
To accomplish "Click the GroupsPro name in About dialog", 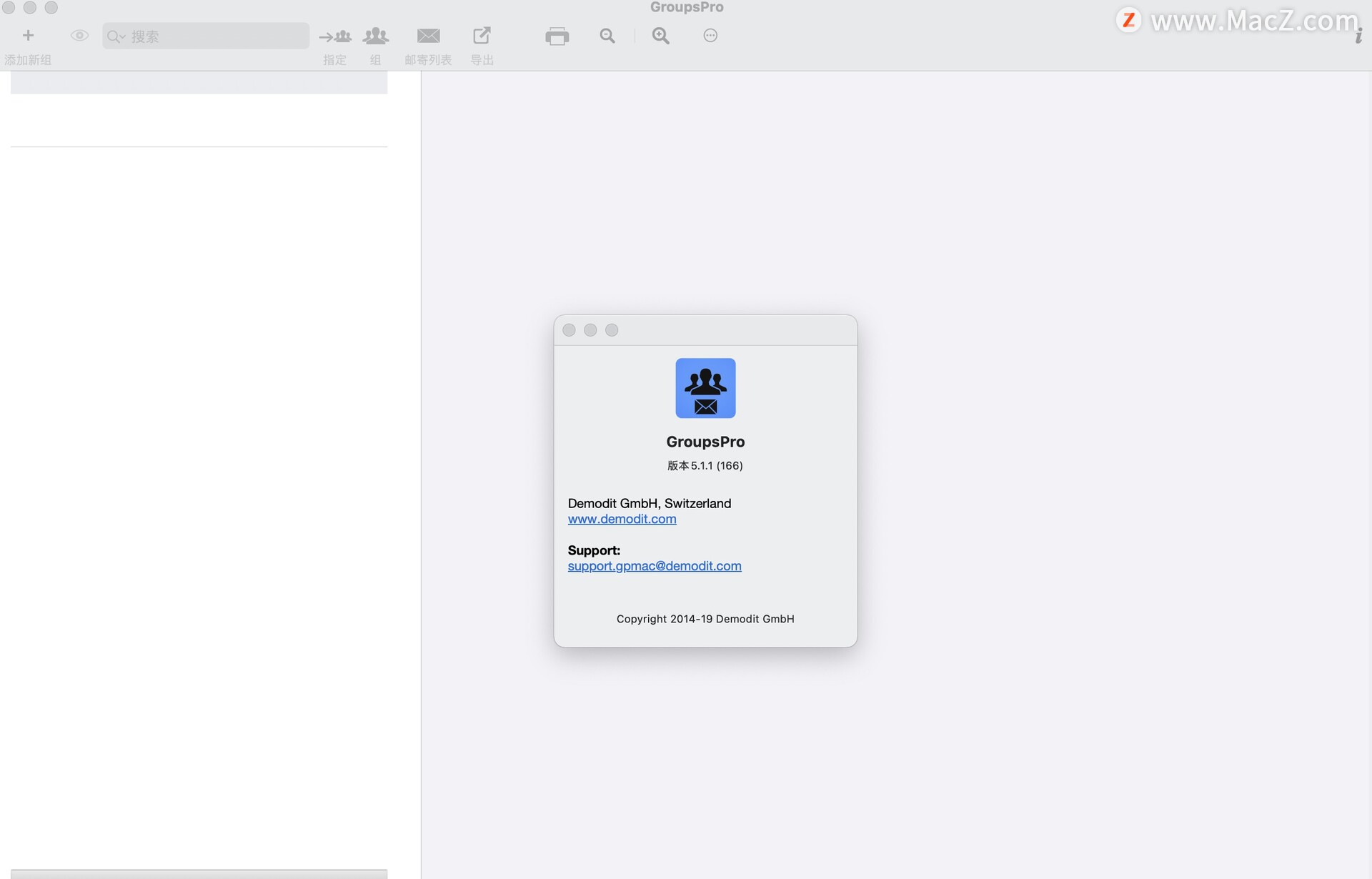I will click(x=705, y=442).
